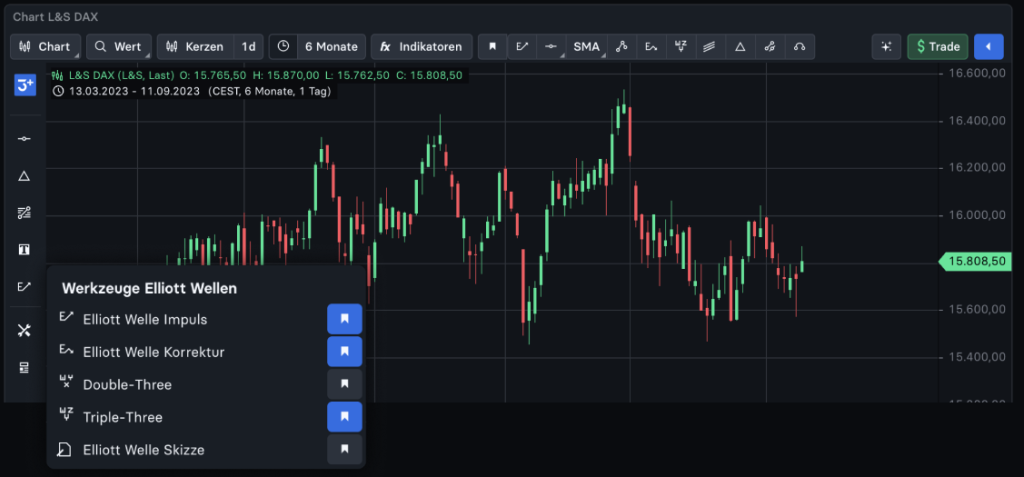Click the bookmark favorites icon in the top toolbar
The width and height of the screenshot is (1024, 477).
pyautogui.click(x=492, y=47)
